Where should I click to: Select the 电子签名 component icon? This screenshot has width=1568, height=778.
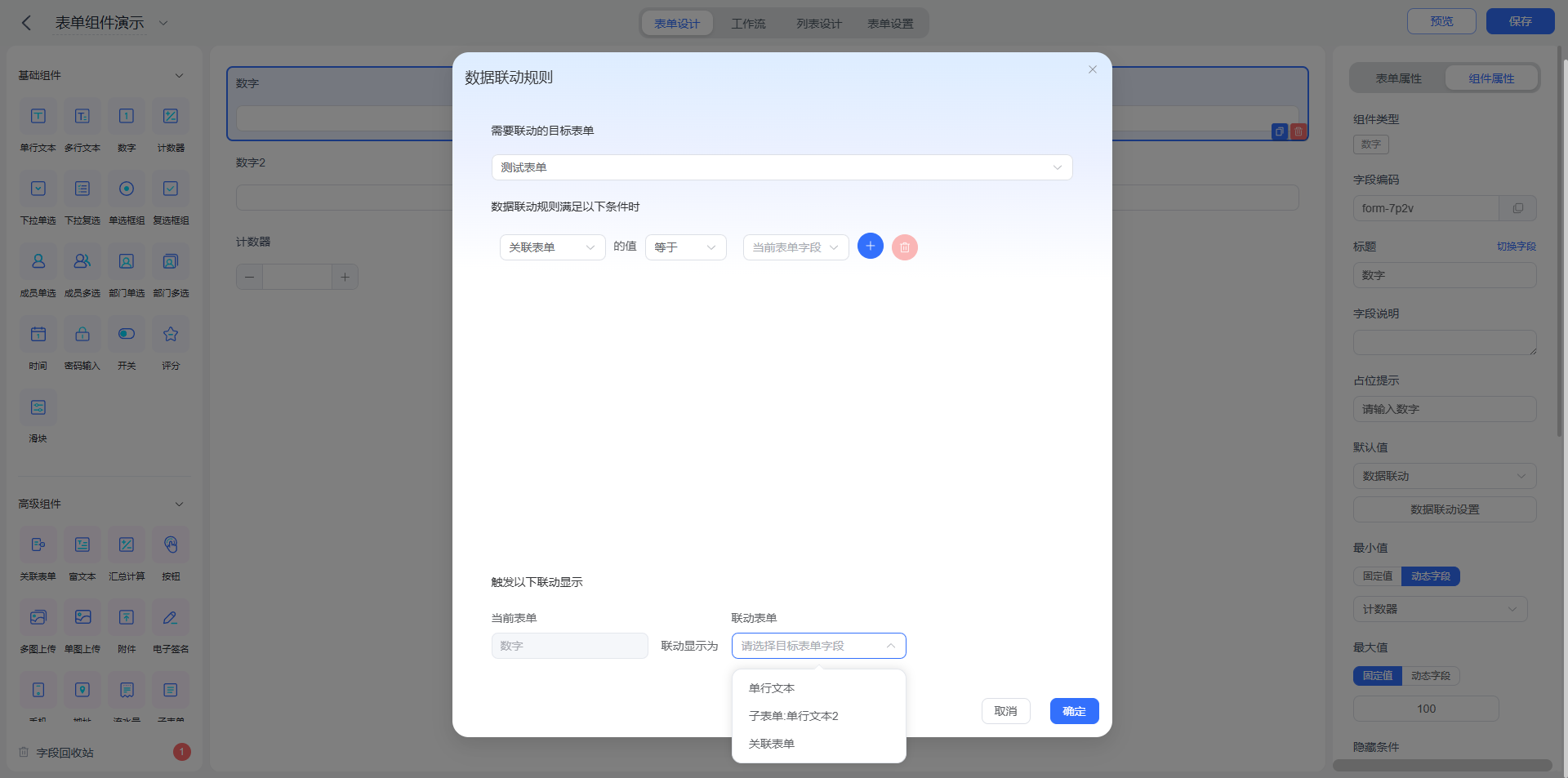click(x=171, y=617)
